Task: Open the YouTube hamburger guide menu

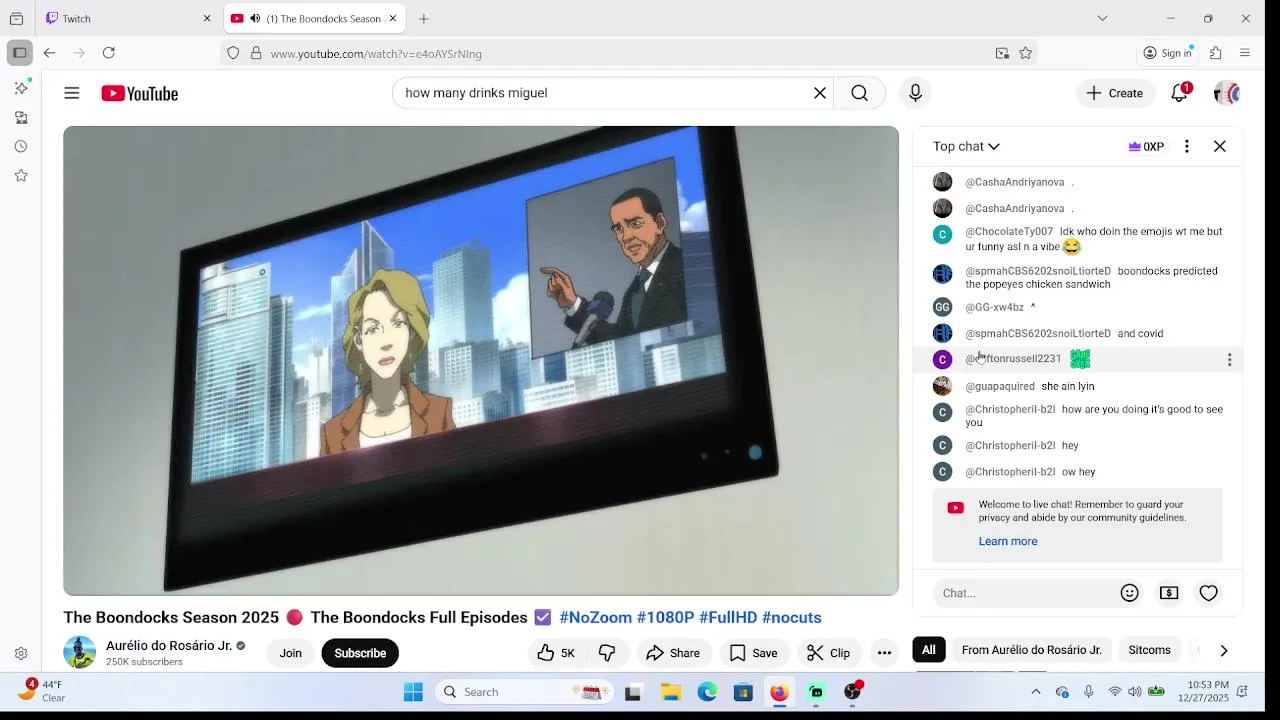Action: 72,93
